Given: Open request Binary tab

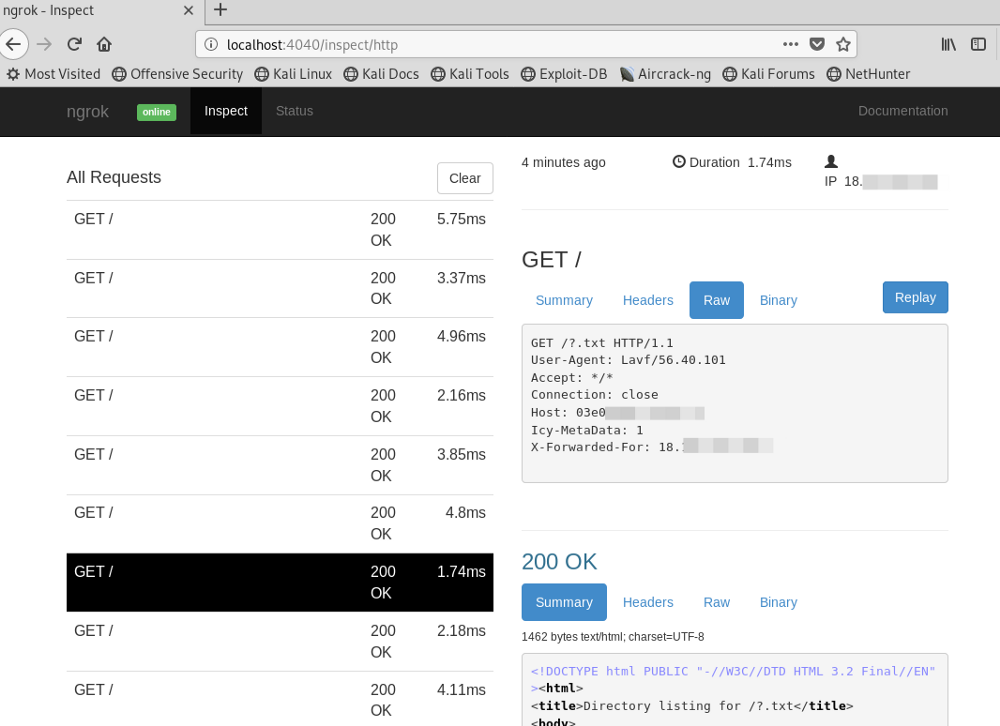Looking at the screenshot, I should tap(778, 300).
